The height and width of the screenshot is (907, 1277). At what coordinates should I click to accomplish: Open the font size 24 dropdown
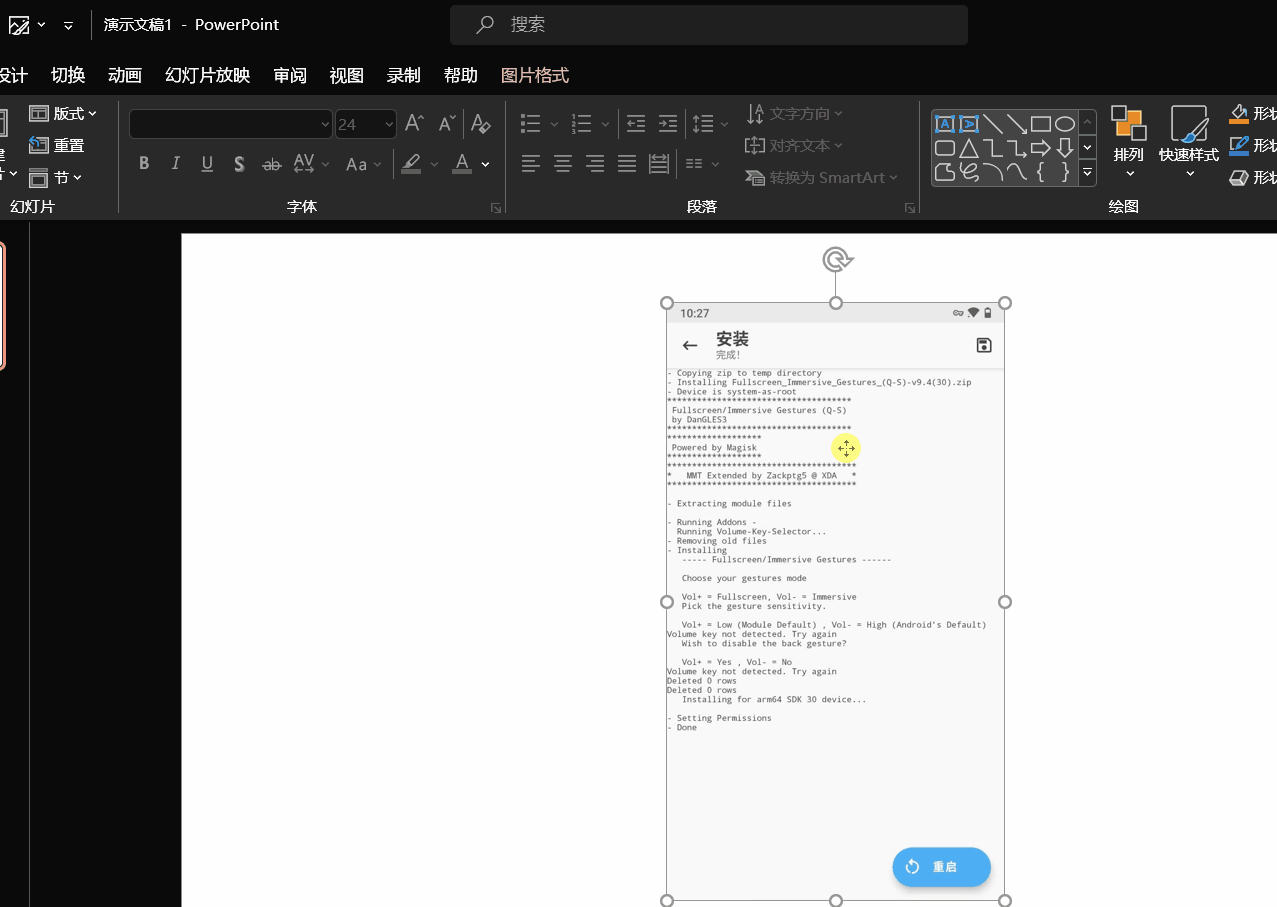[389, 124]
